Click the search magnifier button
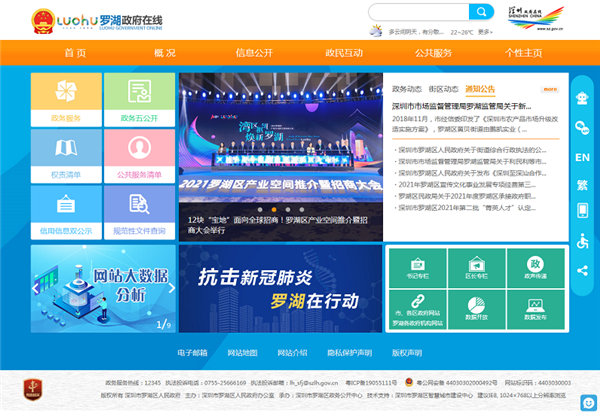 [481, 12]
